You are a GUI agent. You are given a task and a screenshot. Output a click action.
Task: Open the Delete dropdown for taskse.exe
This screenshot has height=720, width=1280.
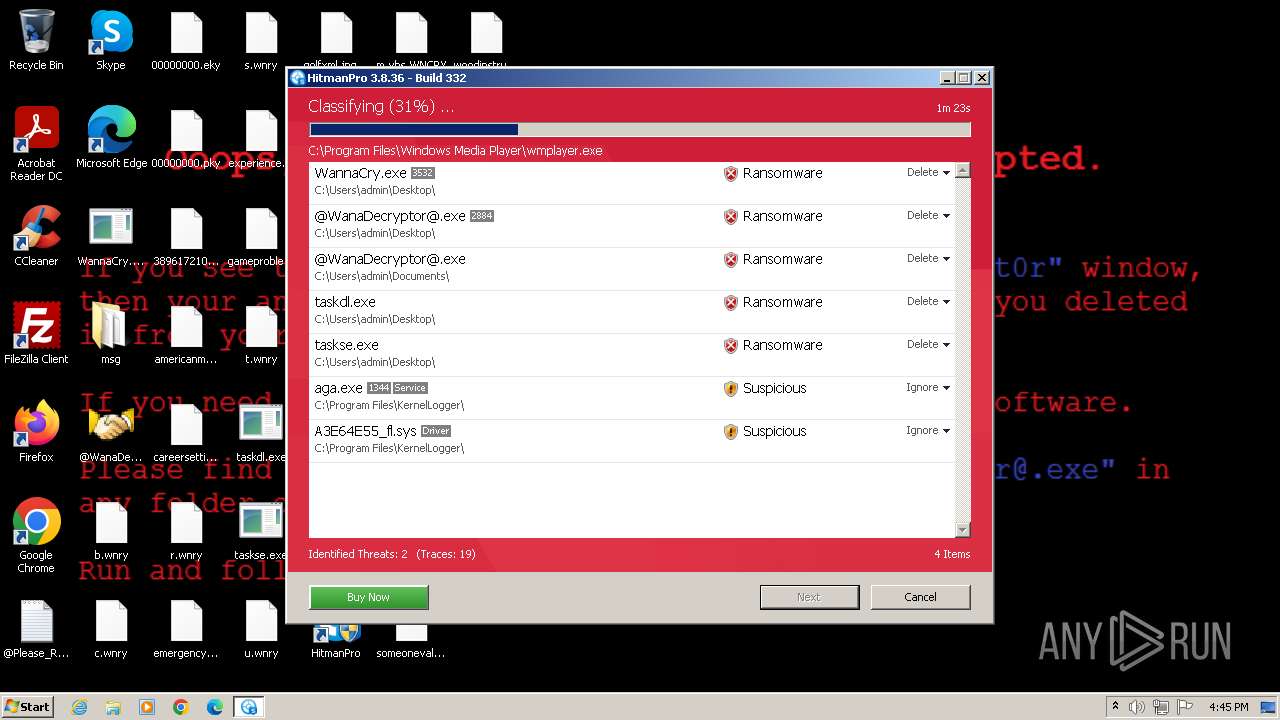click(x=928, y=344)
